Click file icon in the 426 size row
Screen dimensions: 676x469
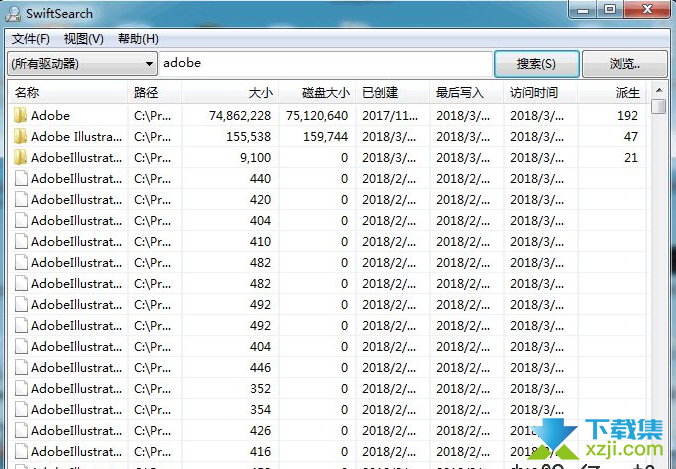21,431
